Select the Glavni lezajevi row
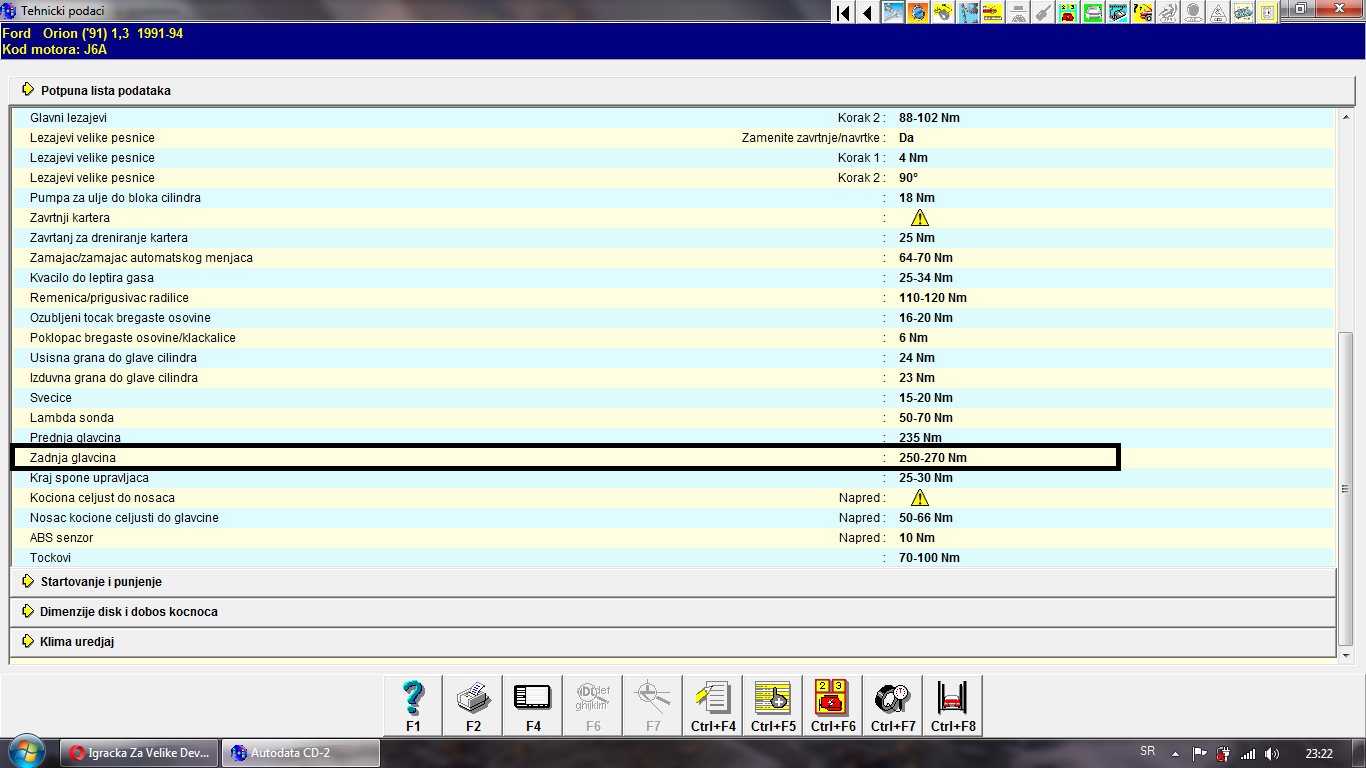 click(672, 117)
